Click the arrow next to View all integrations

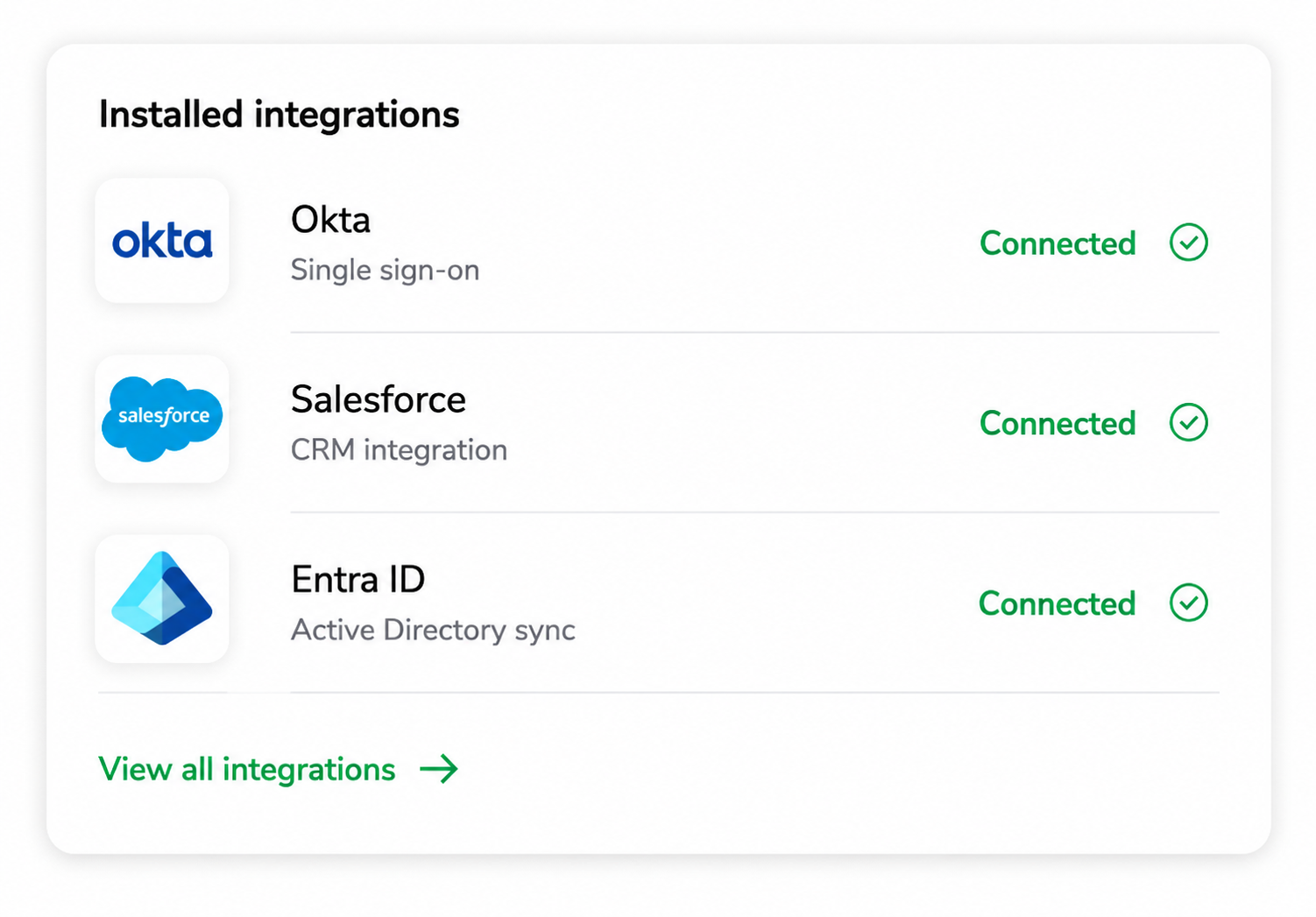[x=439, y=769]
